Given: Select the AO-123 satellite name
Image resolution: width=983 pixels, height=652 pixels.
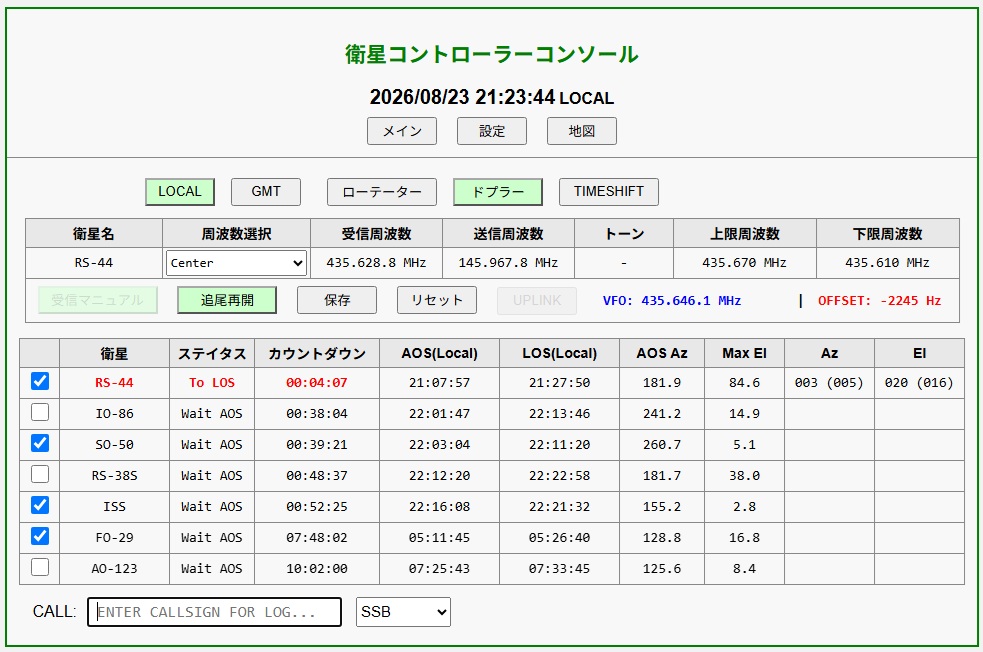Looking at the screenshot, I should [x=114, y=569].
